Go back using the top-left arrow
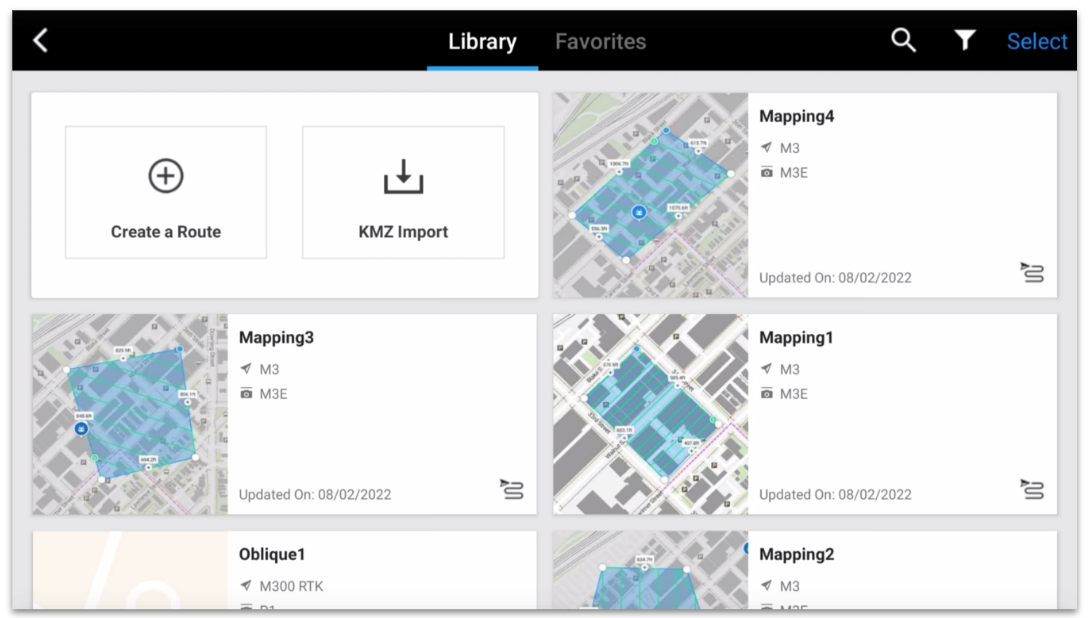The height and width of the screenshot is (618, 1090). (40, 41)
